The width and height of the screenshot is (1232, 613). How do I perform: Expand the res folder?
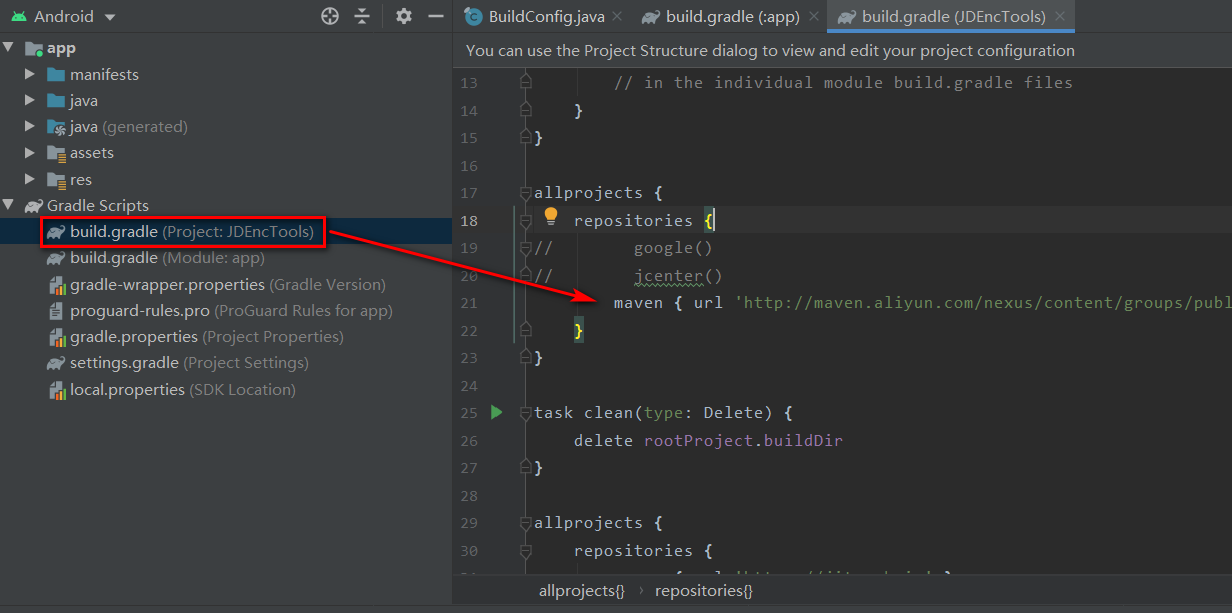[x=31, y=180]
